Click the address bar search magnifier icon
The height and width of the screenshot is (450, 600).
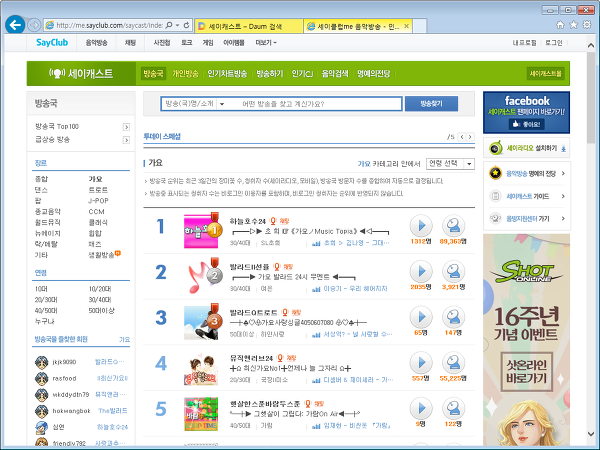click(168, 25)
